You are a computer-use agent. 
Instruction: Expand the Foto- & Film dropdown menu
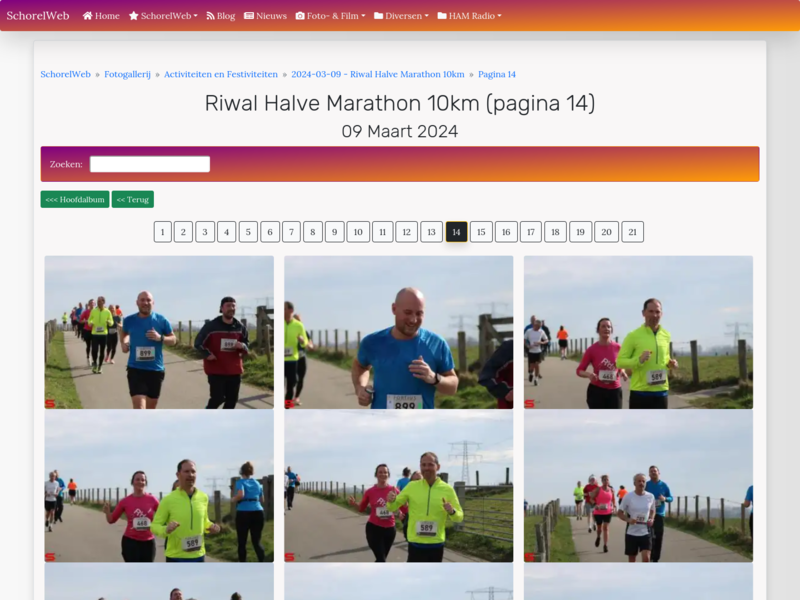tap(331, 16)
